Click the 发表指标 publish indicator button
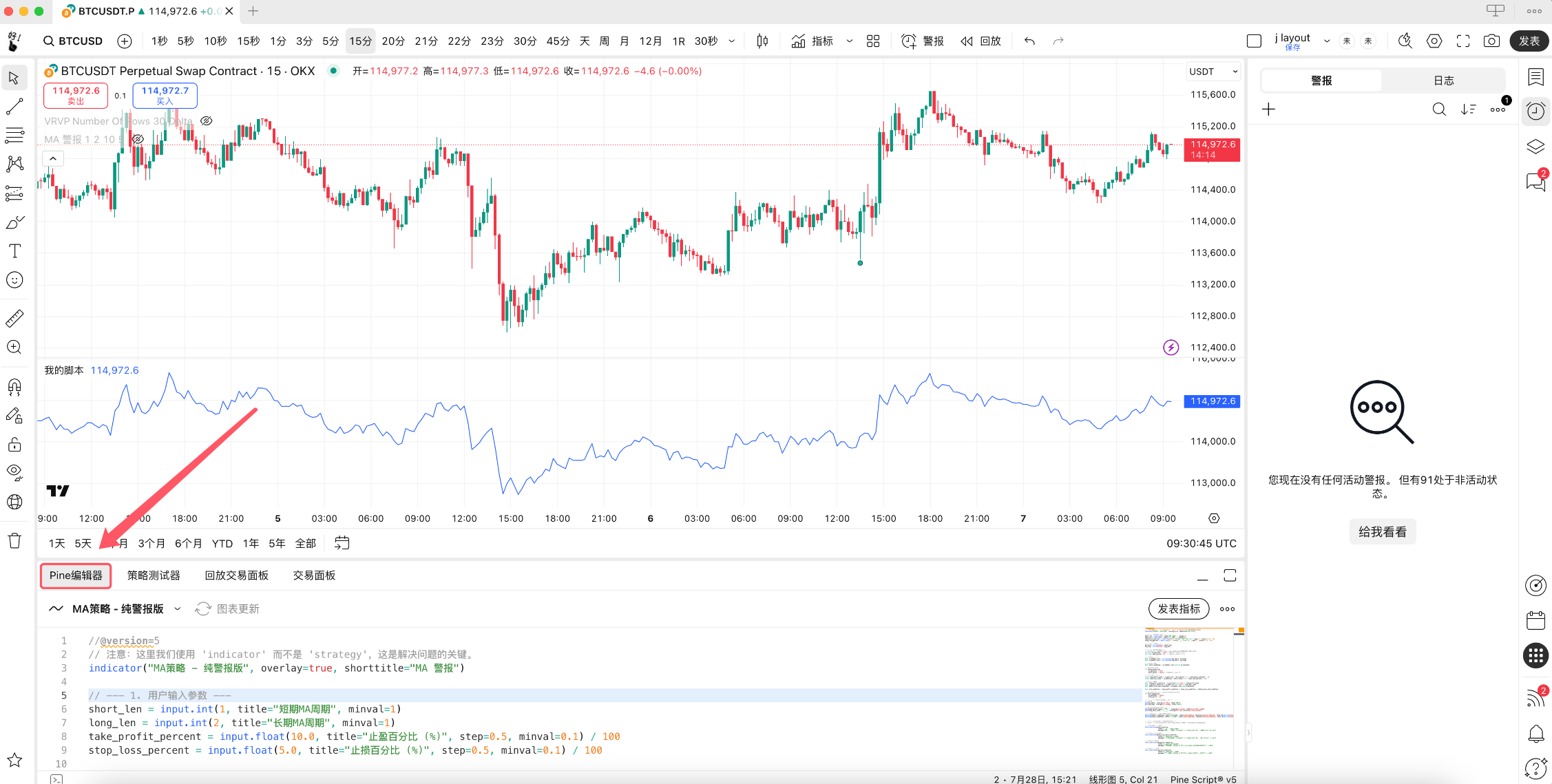This screenshot has height=784, width=1552. pyautogui.click(x=1178, y=609)
